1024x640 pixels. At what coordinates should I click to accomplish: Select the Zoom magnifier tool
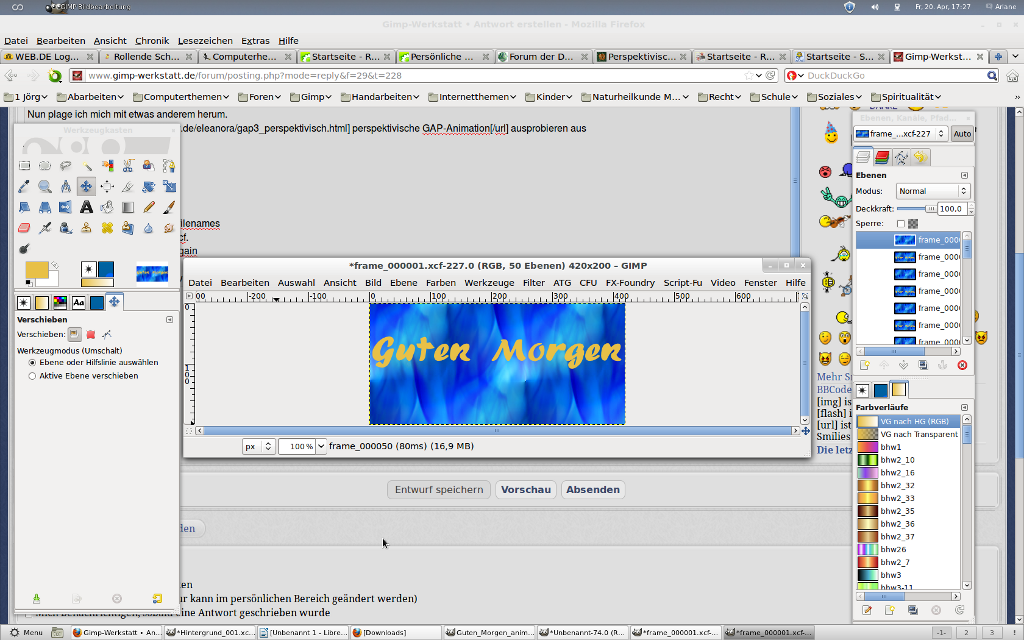coord(44,186)
